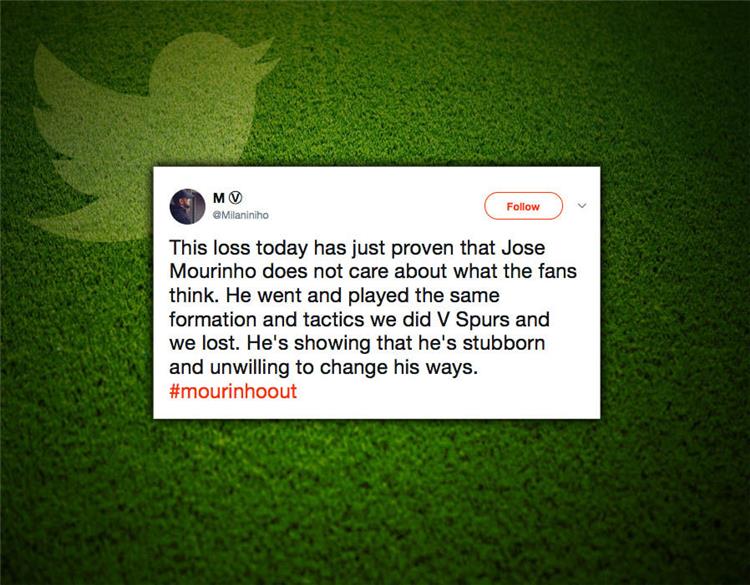Click the word 'think.' on the third line
This screenshot has height=585, width=750.
[193, 295]
